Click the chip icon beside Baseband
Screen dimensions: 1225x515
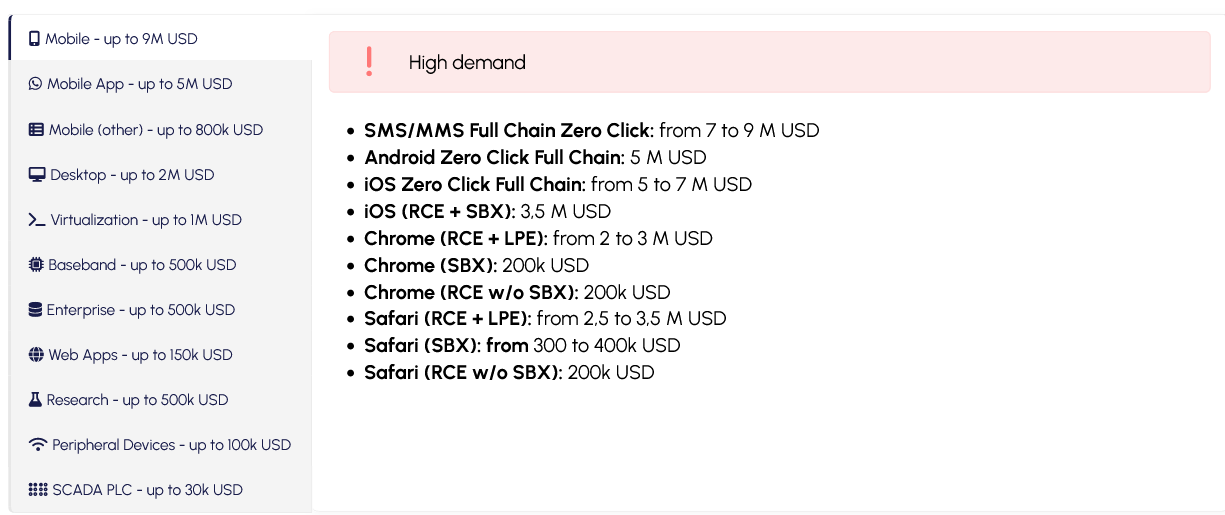[36, 265]
